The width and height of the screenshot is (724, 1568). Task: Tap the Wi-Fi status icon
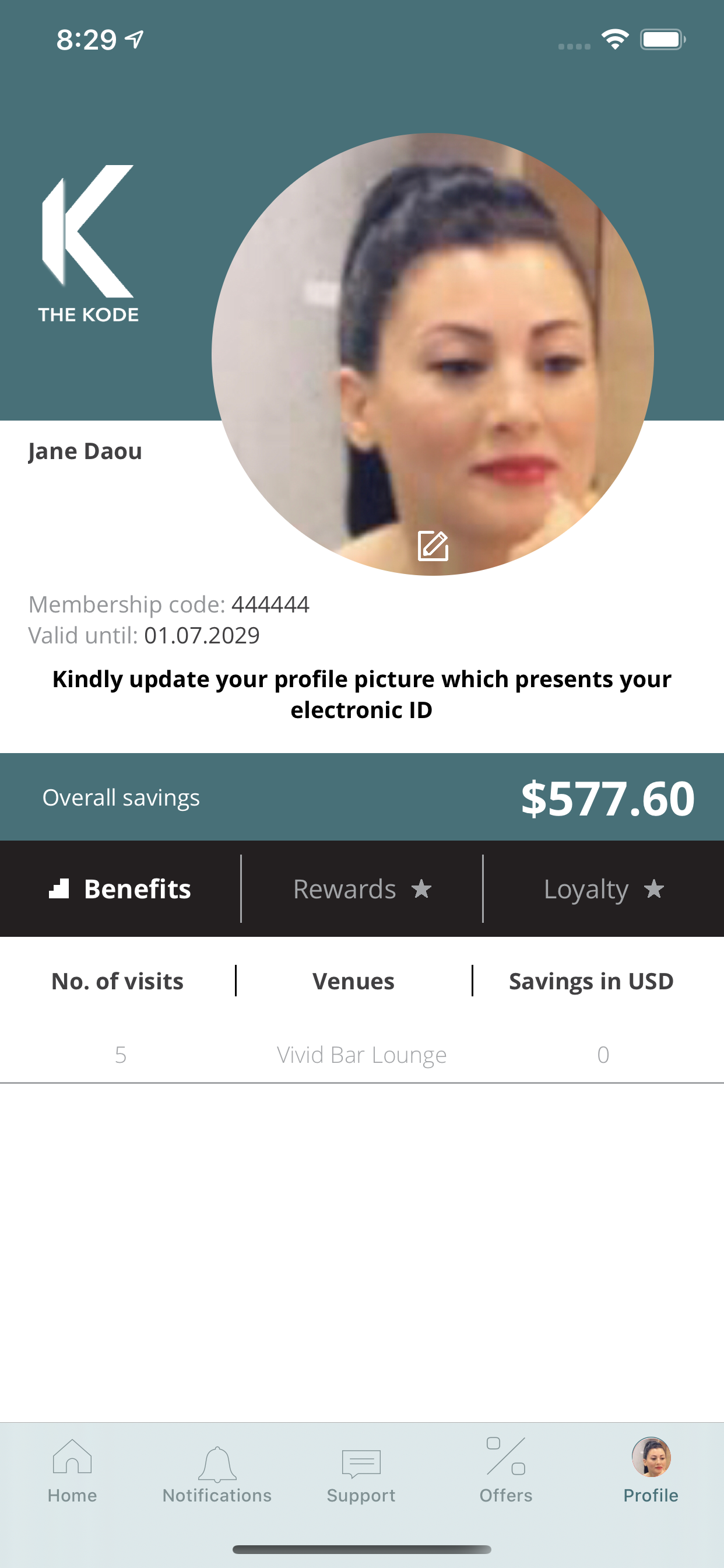point(614,40)
